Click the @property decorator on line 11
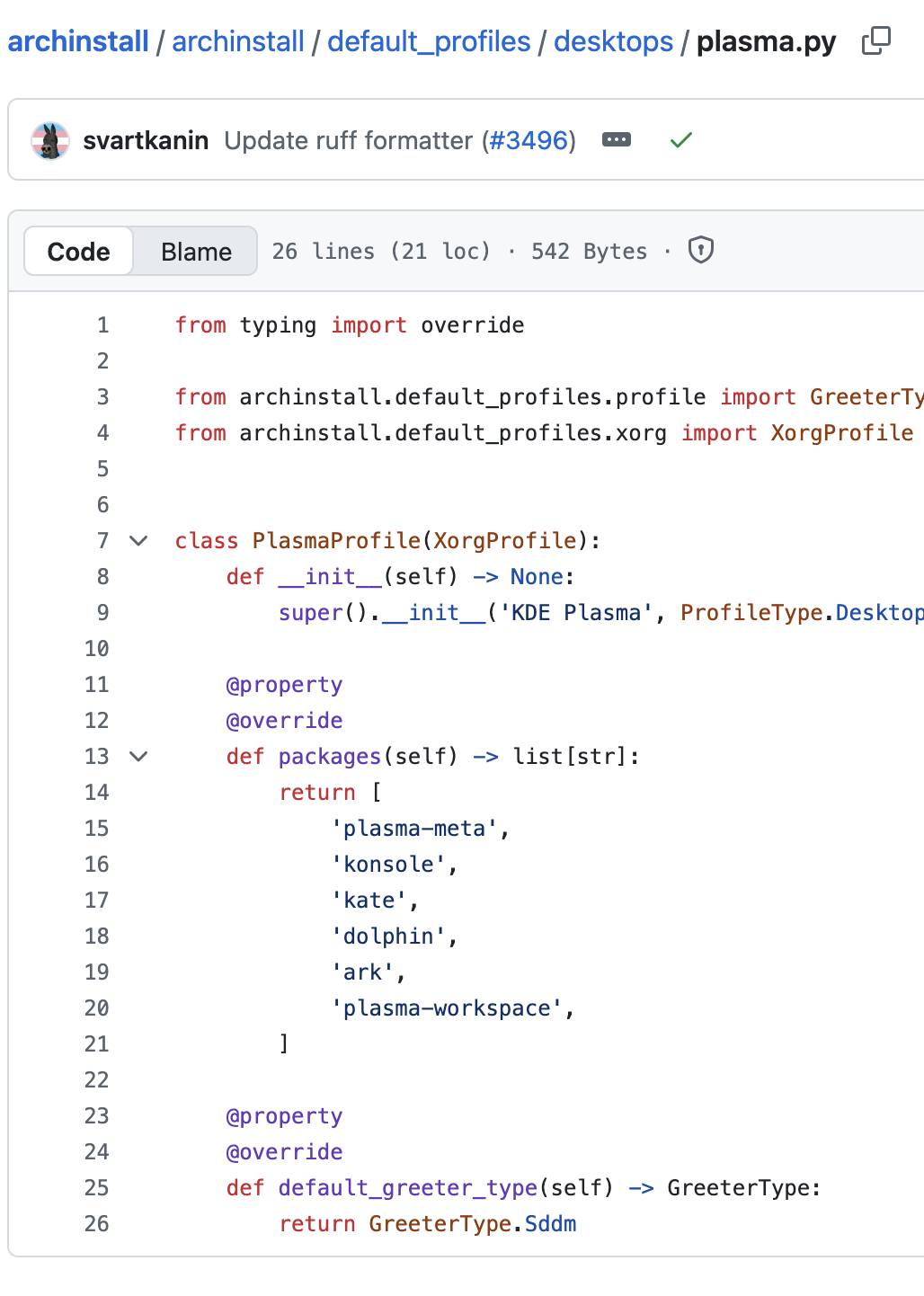924x1296 pixels. (x=284, y=685)
